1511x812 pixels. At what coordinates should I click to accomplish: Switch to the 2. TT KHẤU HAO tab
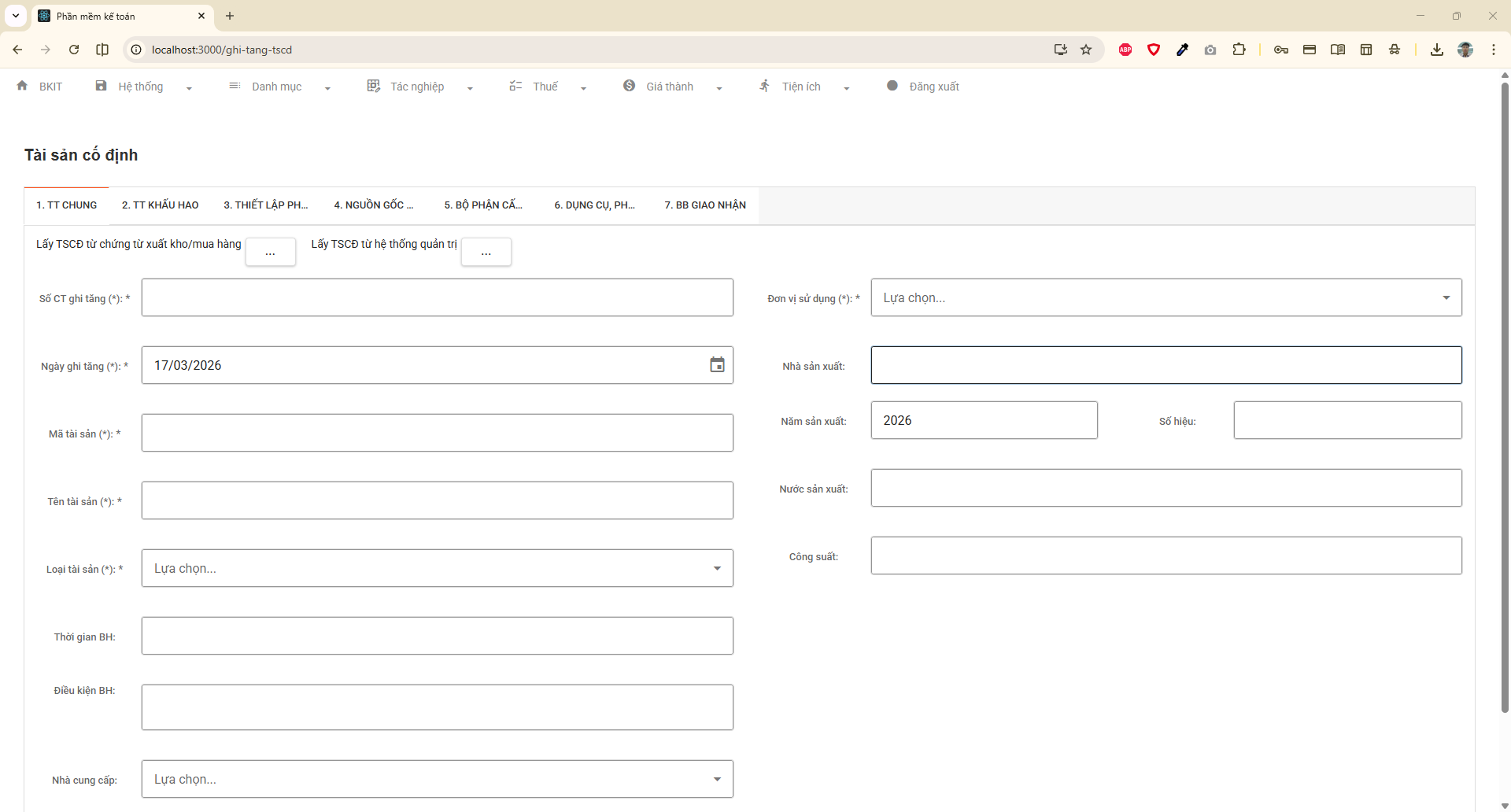click(160, 205)
